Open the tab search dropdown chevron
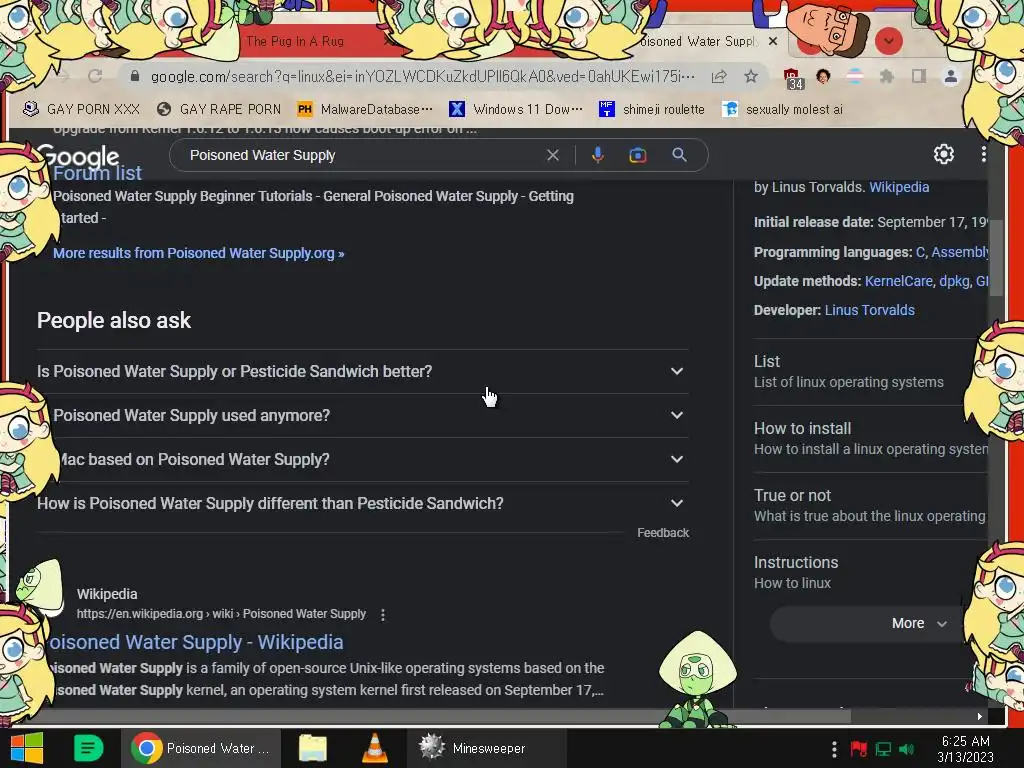 [888, 41]
